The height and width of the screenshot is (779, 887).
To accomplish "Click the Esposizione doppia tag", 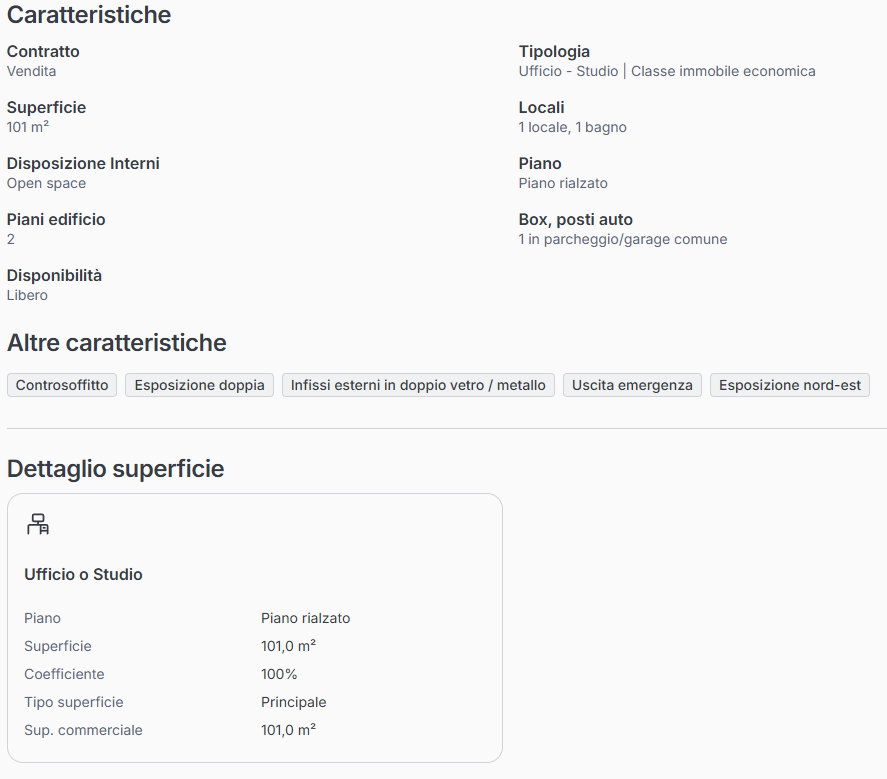I will tap(200, 385).
